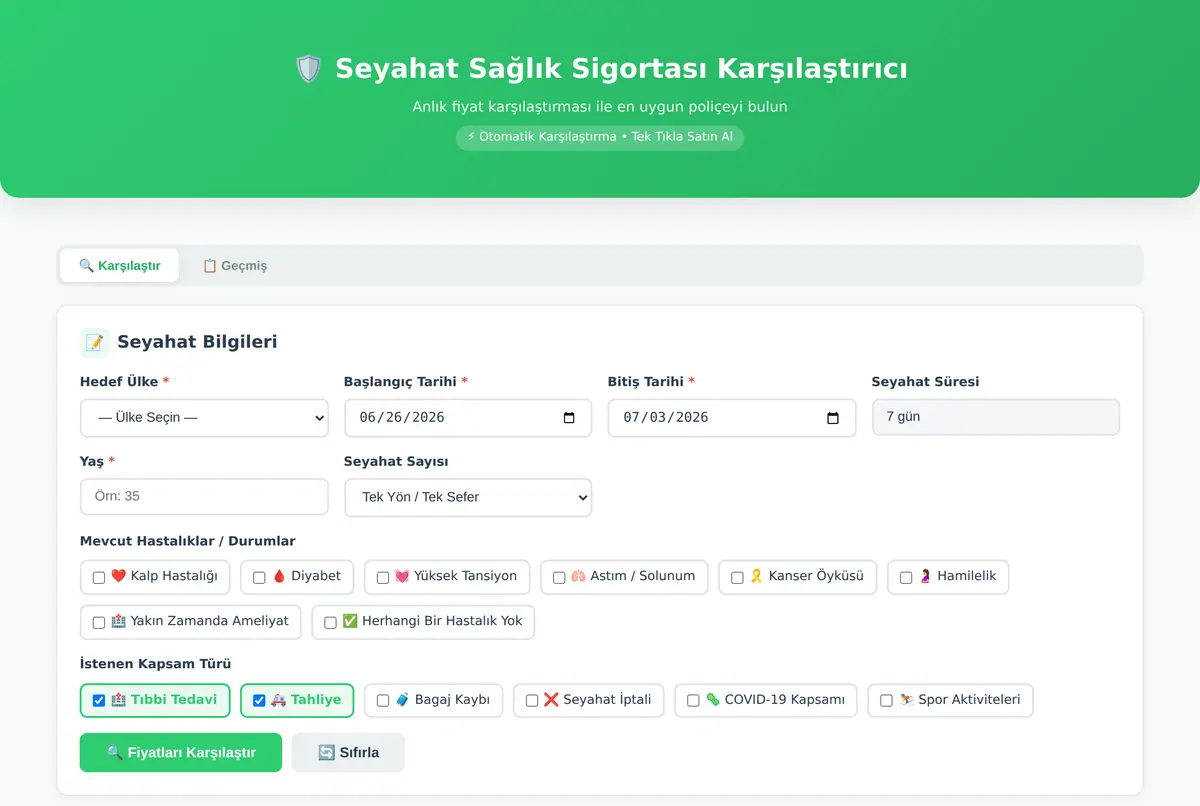
Task: Click the Seyahat Süresi 7 gün field
Action: point(996,417)
